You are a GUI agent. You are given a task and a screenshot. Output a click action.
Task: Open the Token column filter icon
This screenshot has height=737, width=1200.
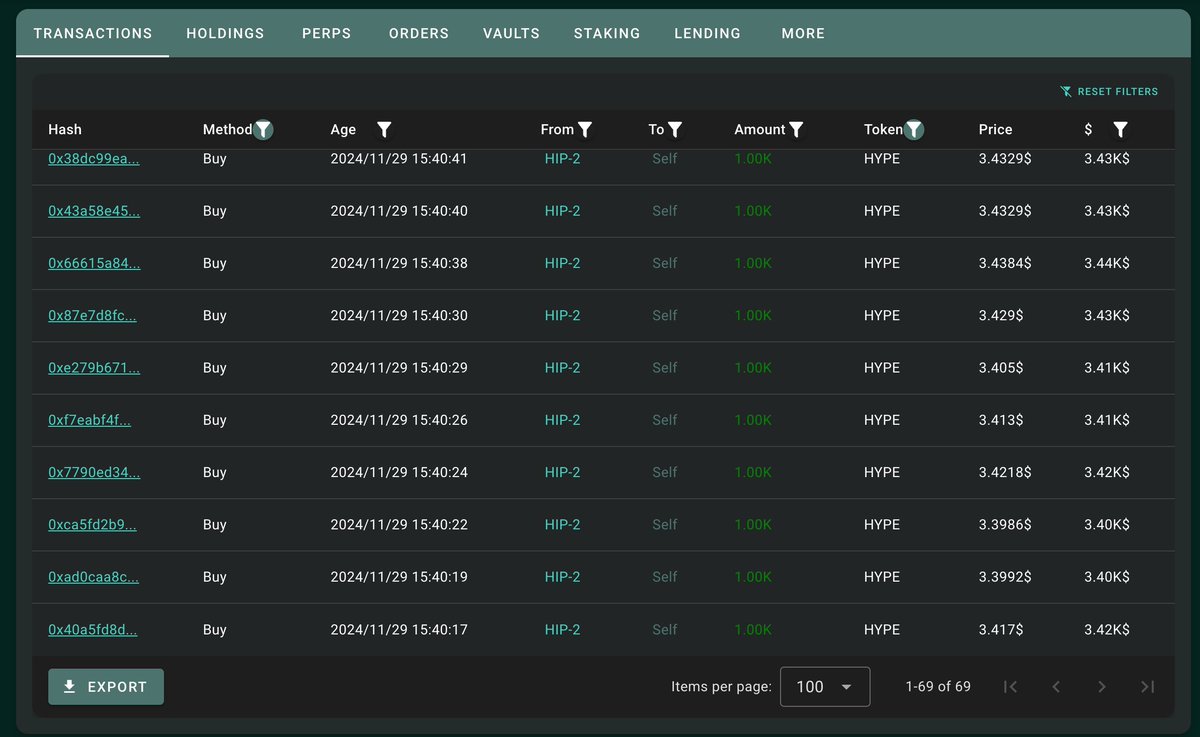point(914,129)
